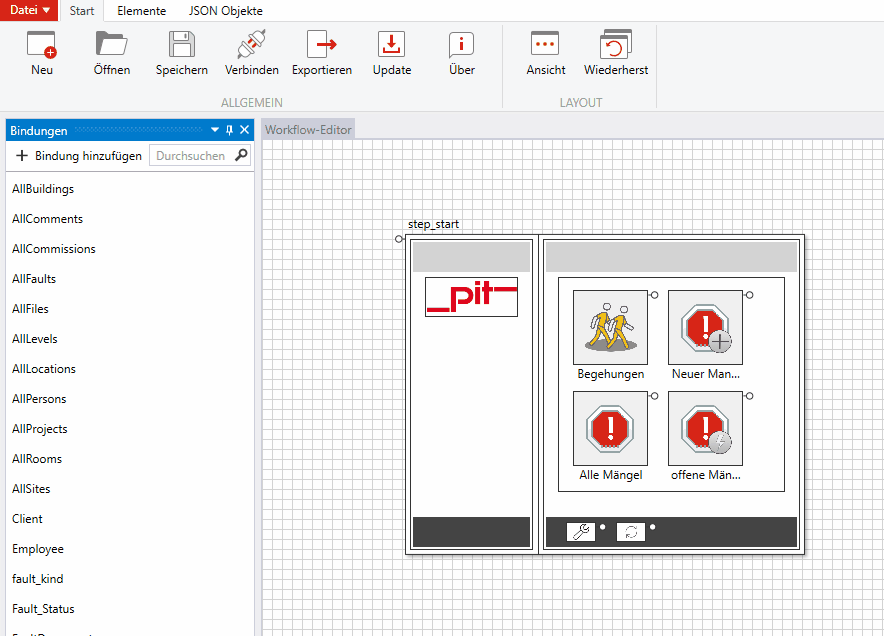The image size is (884, 636).
Task: Click the Update download icon
Action: (391, 44)
